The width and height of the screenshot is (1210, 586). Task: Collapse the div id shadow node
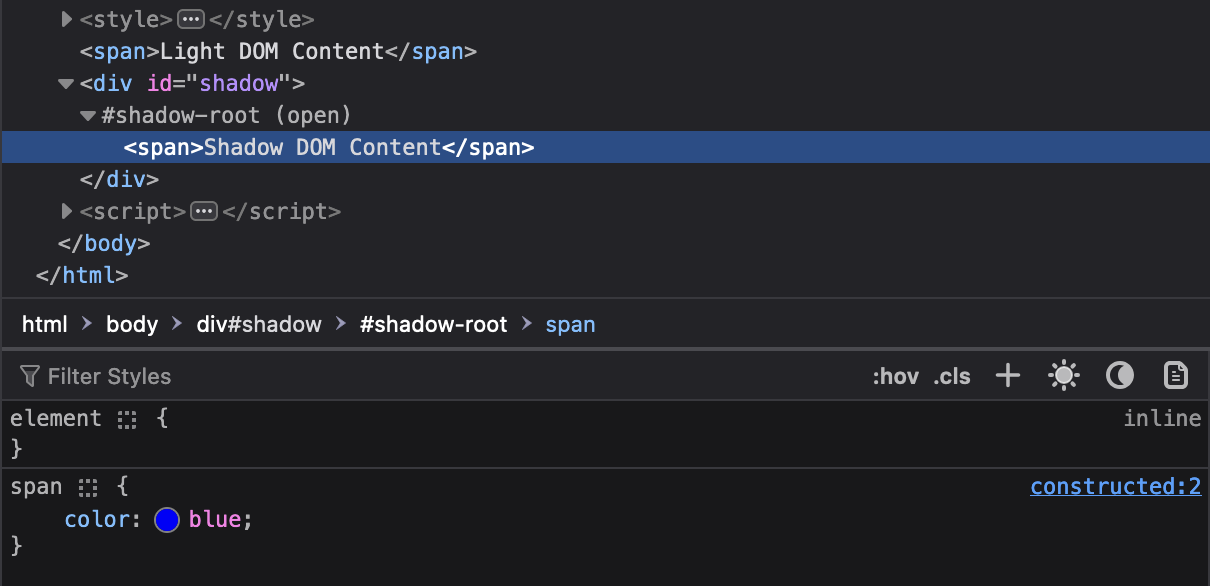pos(66,84)
